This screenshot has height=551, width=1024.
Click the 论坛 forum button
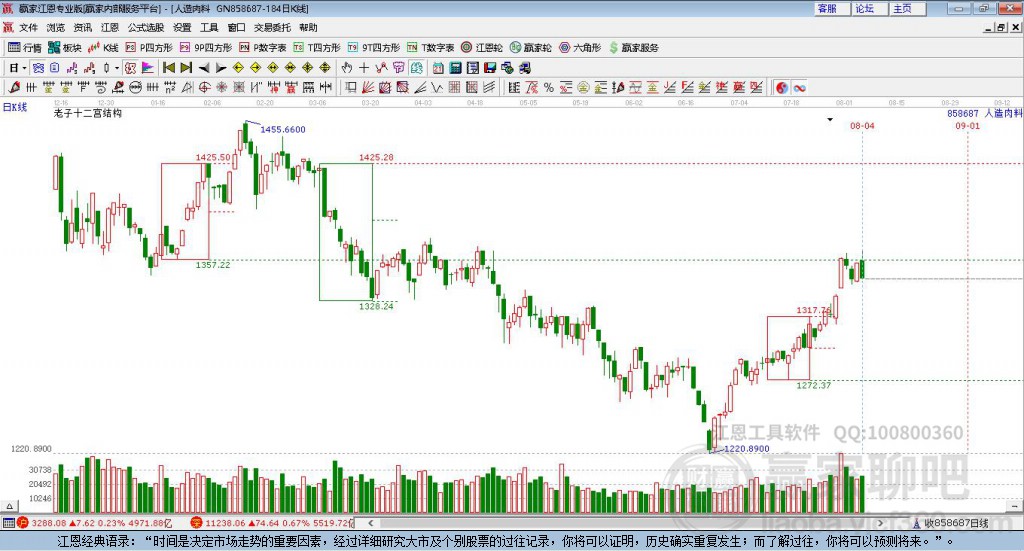(865, 8)
